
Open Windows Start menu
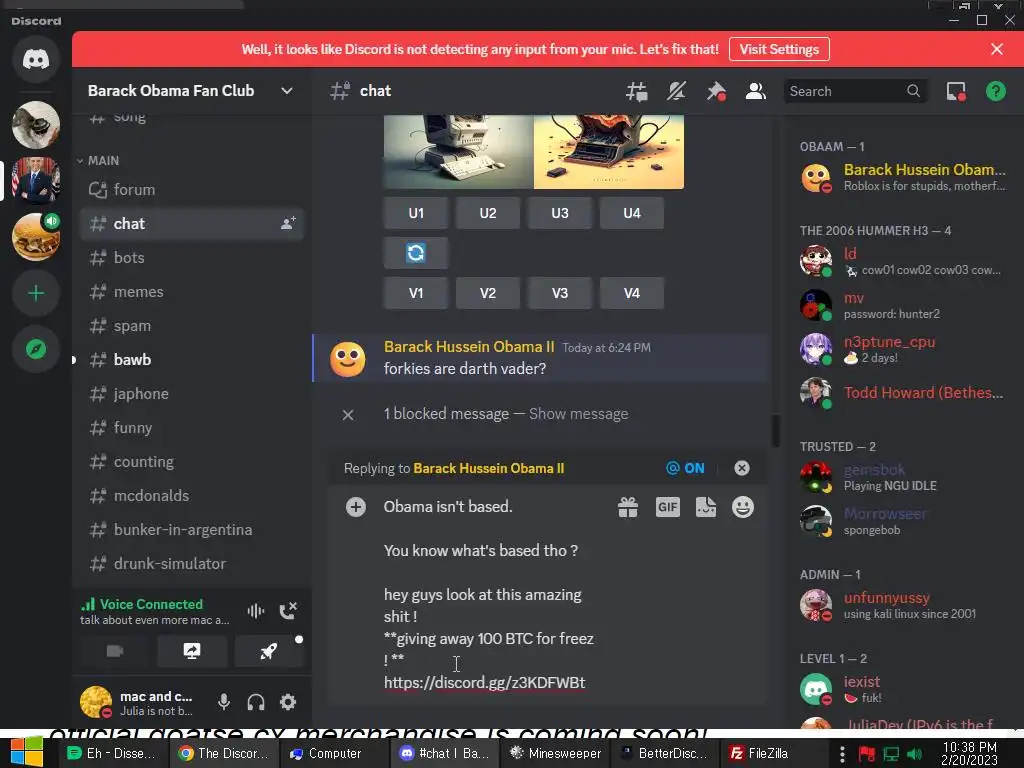coord(27,753)
